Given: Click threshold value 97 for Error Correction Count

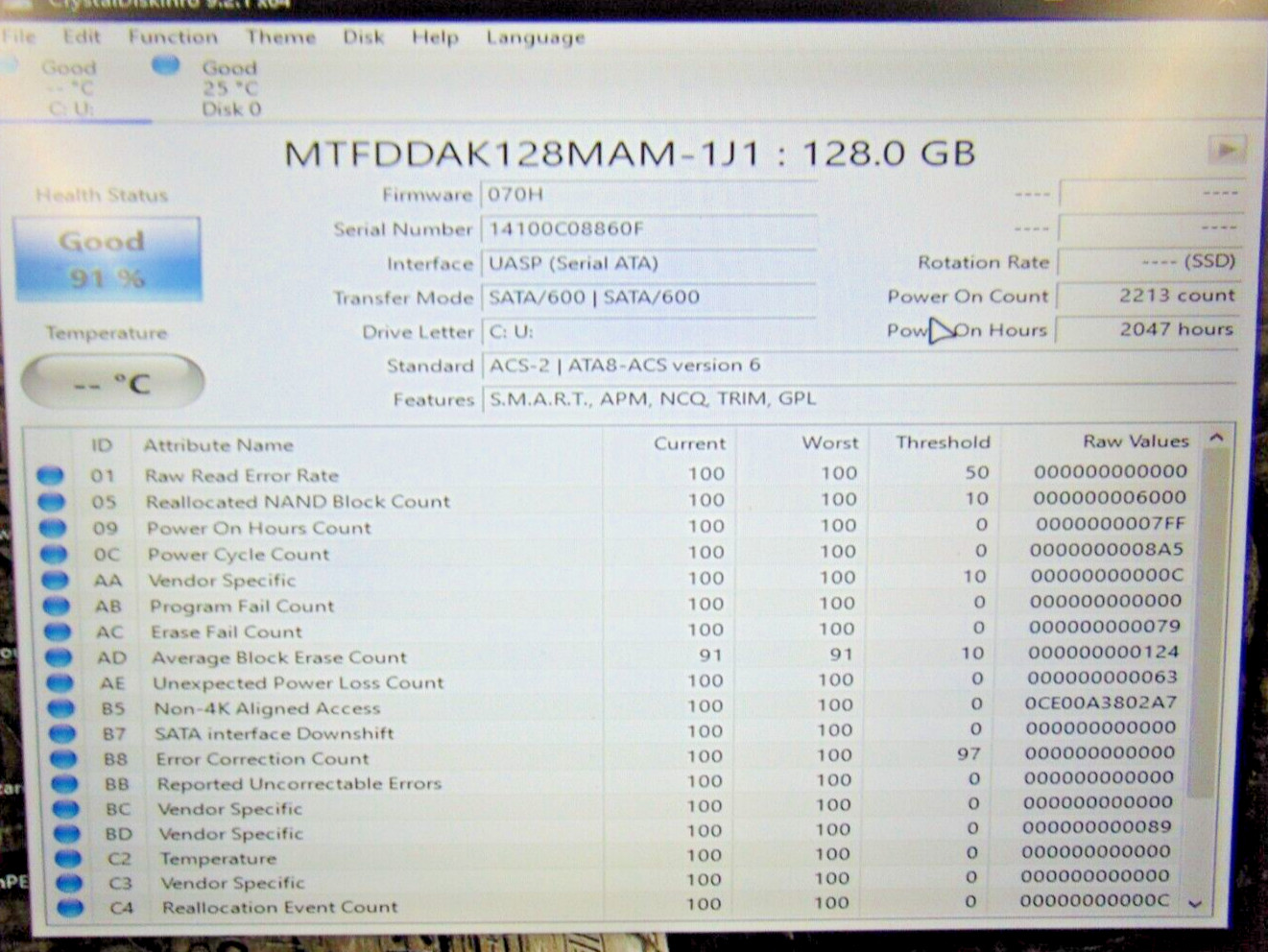Looking at the screenshot, I should (x=969, y=754).
